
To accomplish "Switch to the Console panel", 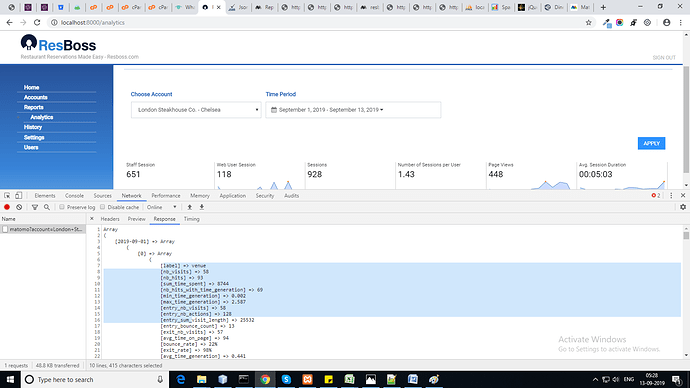I will pos(74,195).
